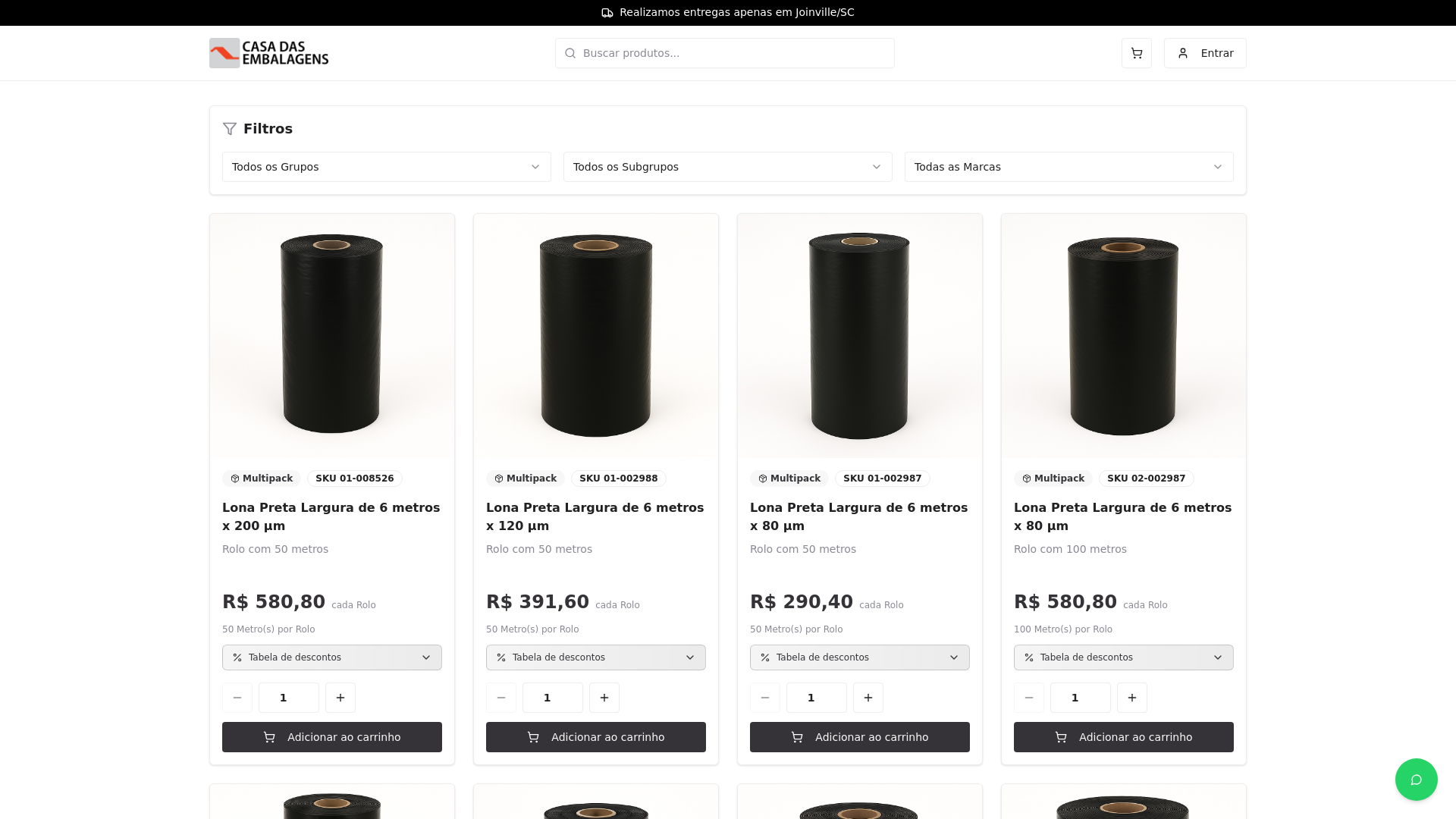The image size is (1456, 819).
Task: Expand discount table for 200 µm tarp
Action: pos(331,657)
